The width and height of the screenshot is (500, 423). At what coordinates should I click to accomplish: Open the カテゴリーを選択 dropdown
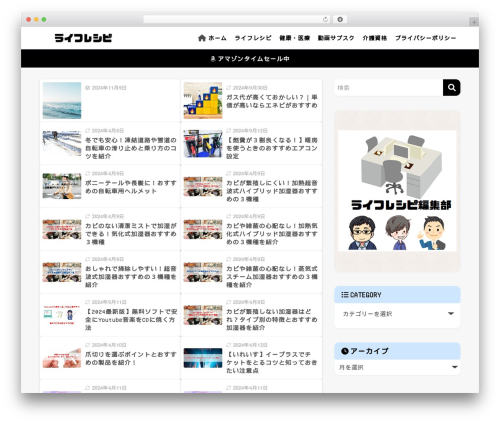[397, 314]
